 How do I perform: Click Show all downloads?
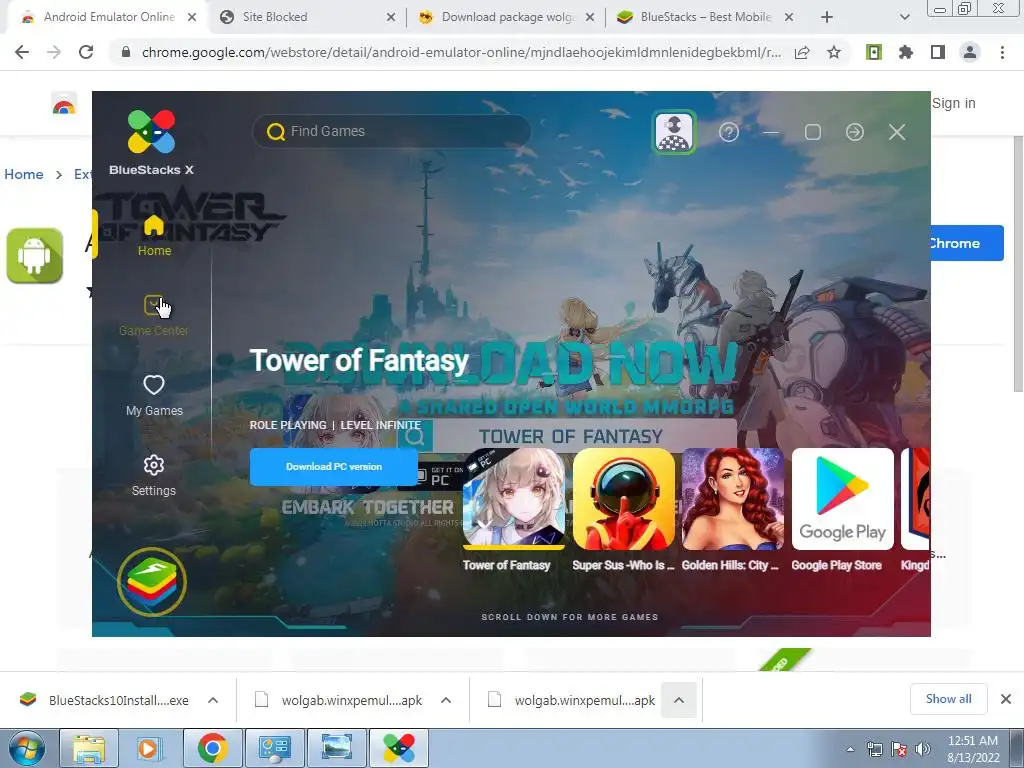948,699
